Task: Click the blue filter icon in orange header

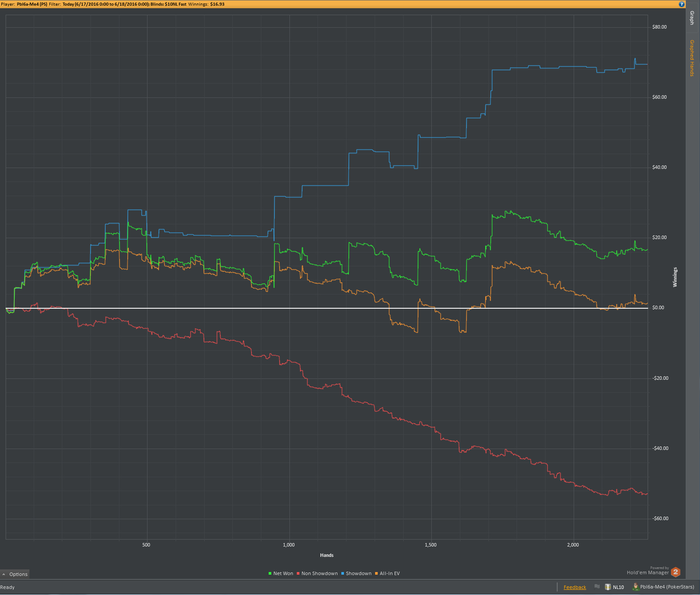Action: point(681,4)
